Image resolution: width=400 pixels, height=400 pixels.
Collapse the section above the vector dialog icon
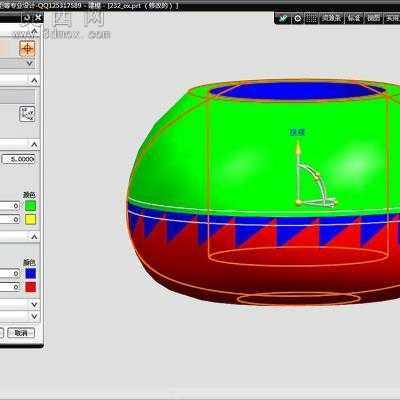[x=34, y=80]
